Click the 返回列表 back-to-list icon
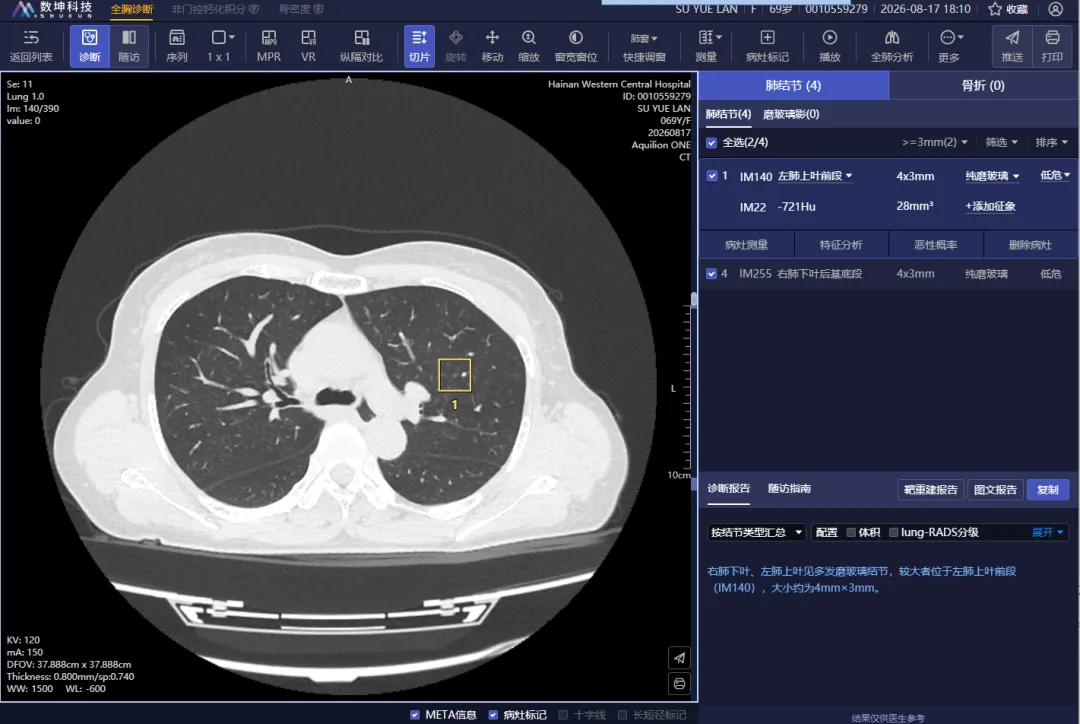 tap(31, 38)
